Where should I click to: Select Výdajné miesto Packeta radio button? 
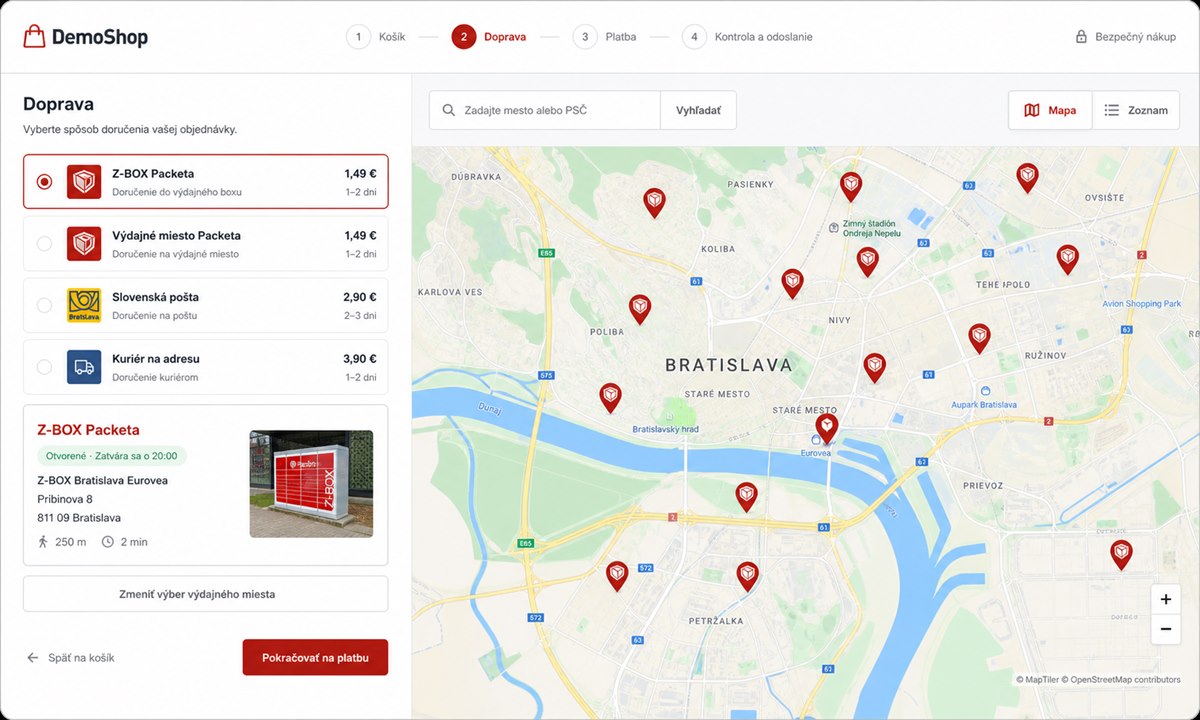coord(44,244)
